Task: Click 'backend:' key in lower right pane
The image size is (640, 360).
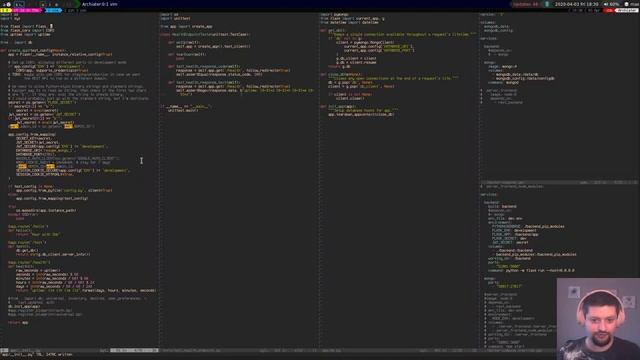Action: [x=491, y=202]
